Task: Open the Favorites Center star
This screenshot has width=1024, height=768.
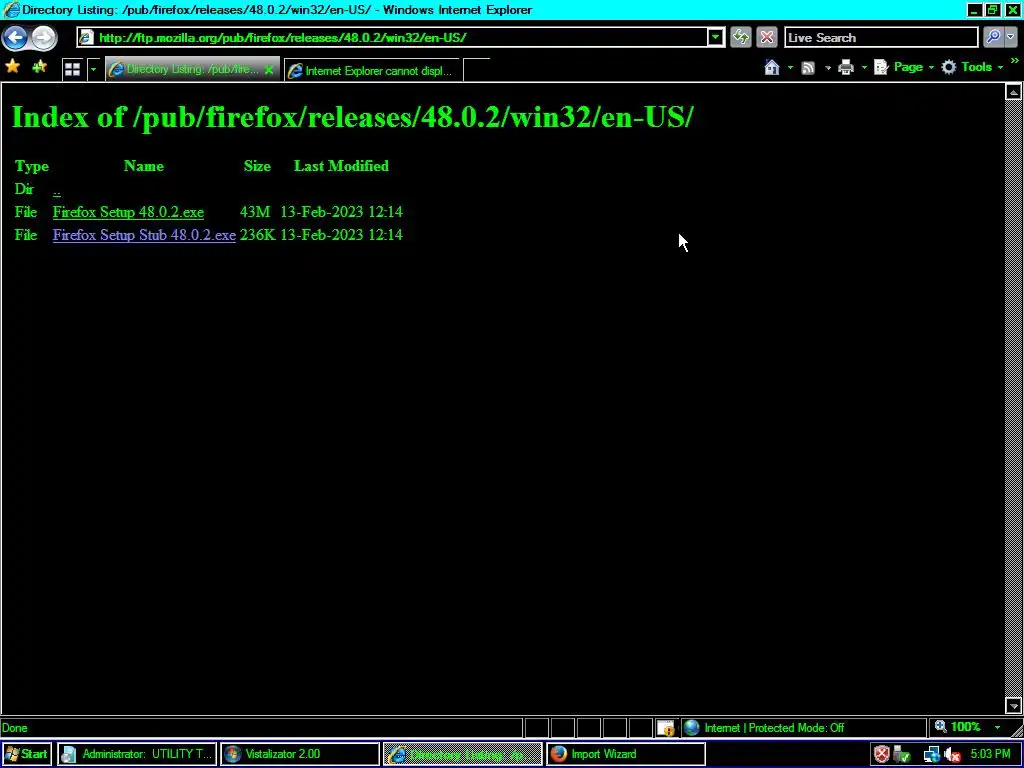Action: click(12, 67)
